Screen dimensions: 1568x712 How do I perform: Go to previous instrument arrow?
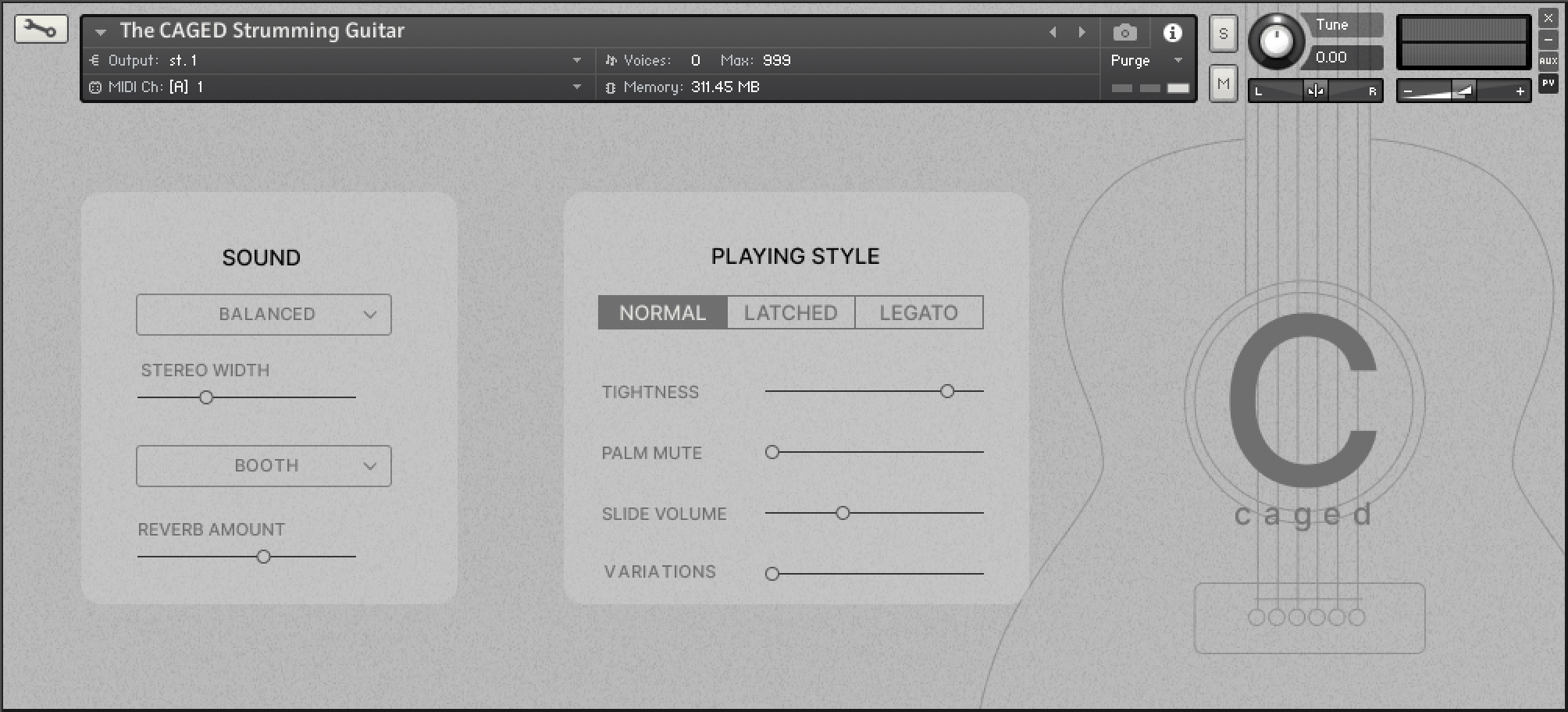[1053, 32]
